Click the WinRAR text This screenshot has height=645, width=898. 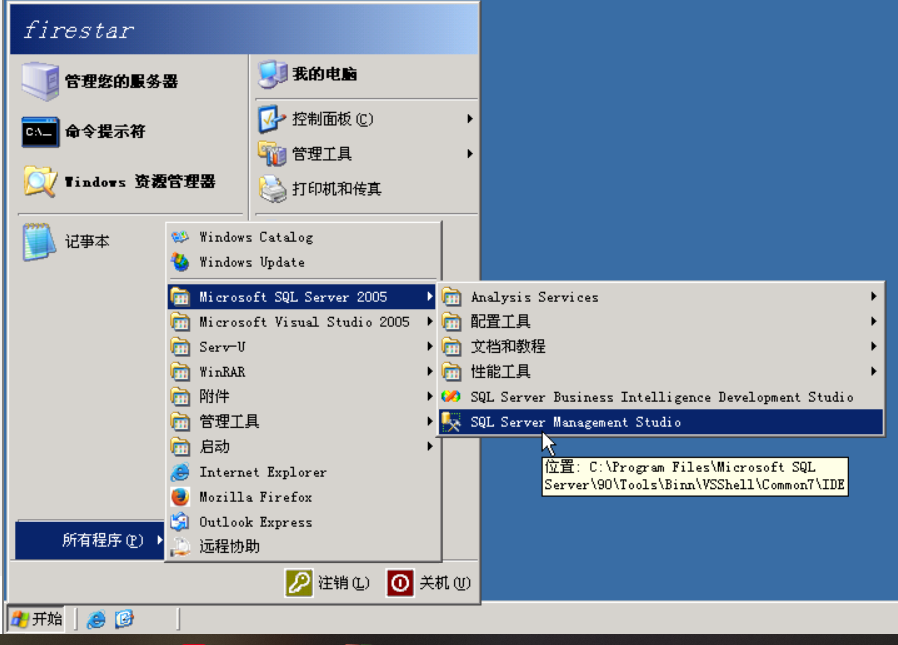222,372
